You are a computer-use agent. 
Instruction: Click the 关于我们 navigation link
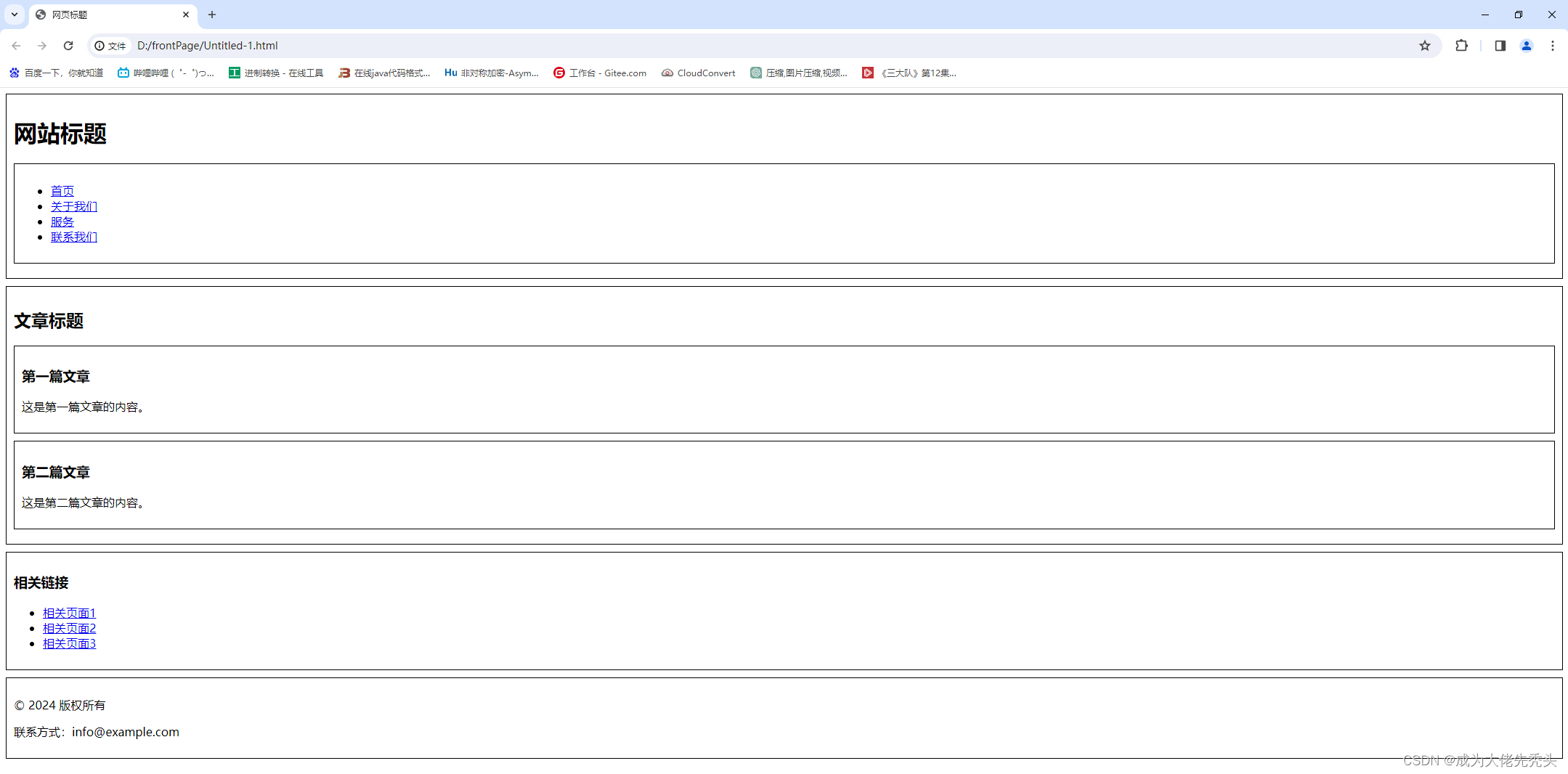[74, 206]
